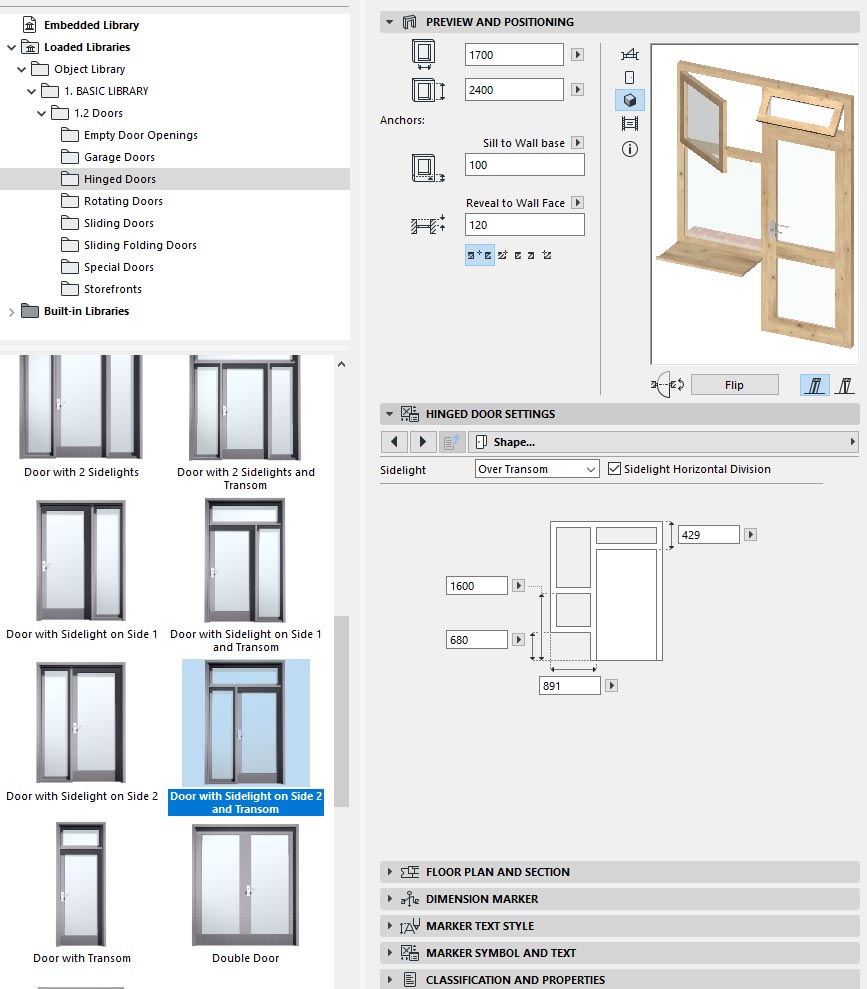Go to next Hinged Door settings page

click(x=422, y=442)
